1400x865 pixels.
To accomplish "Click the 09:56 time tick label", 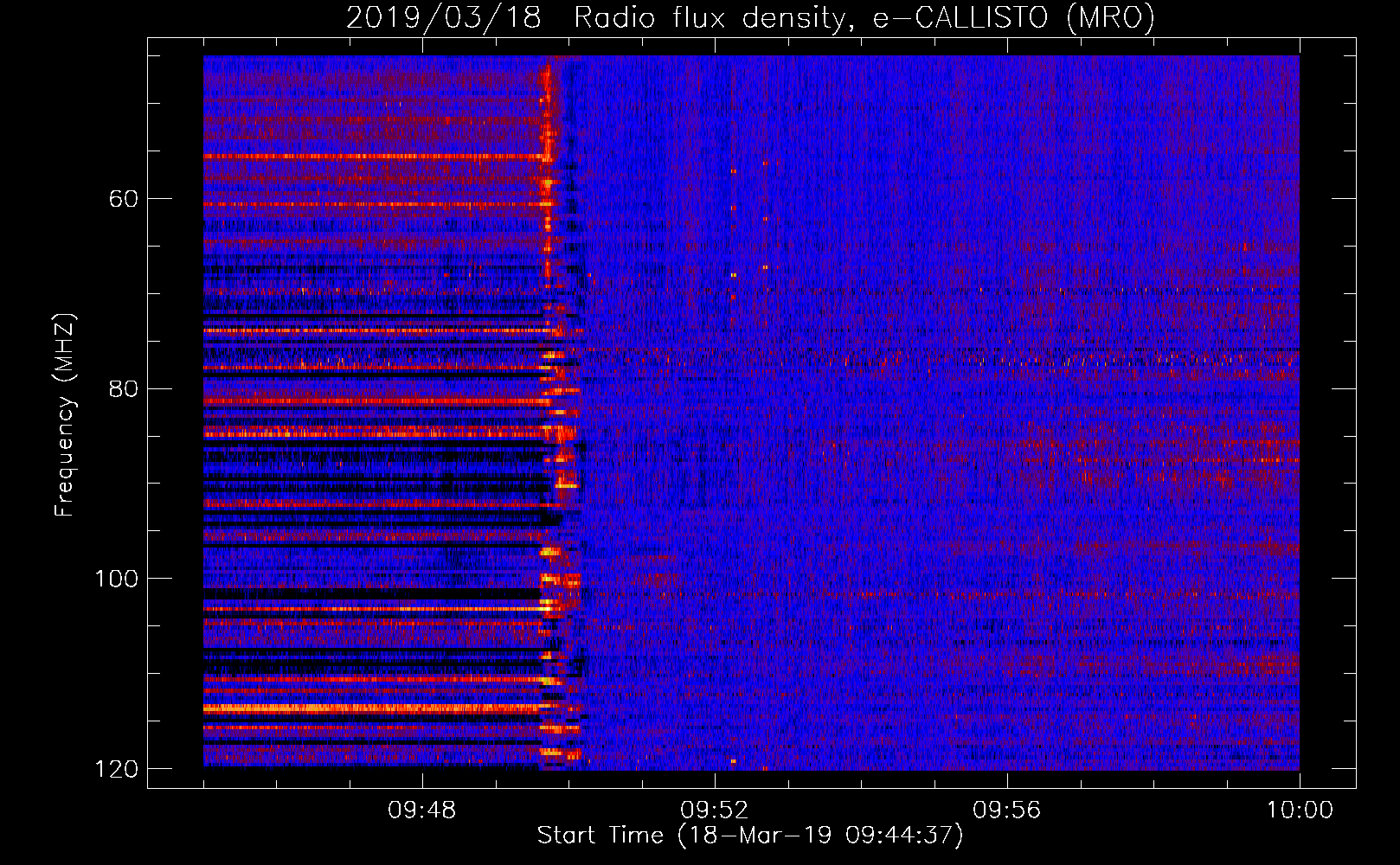I will [x=1006, y=811].
